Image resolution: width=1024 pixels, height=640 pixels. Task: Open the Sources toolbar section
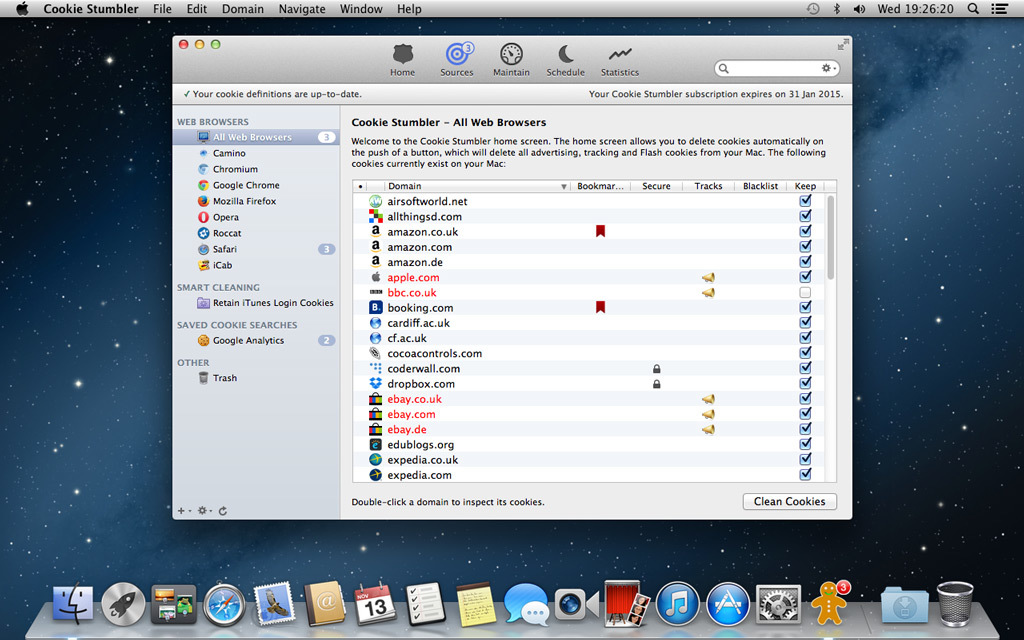(456, 60)
